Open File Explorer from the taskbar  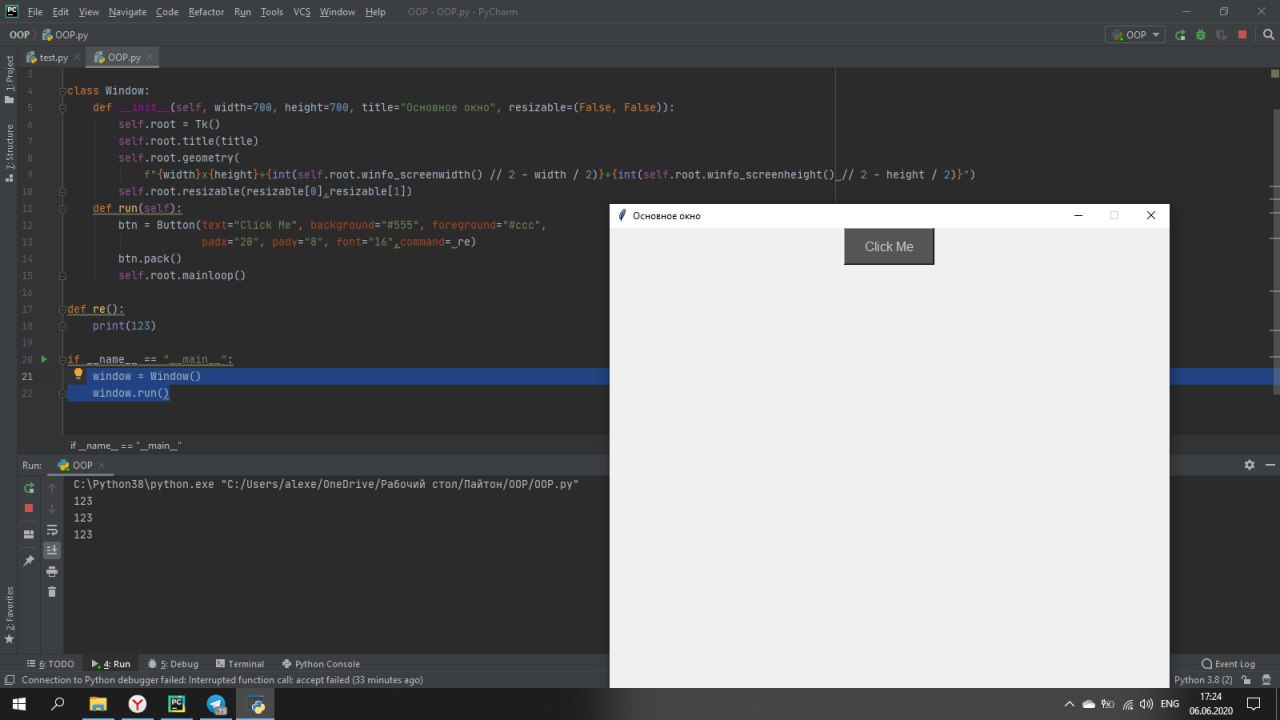pyautogui.click(x=98, y=704)
